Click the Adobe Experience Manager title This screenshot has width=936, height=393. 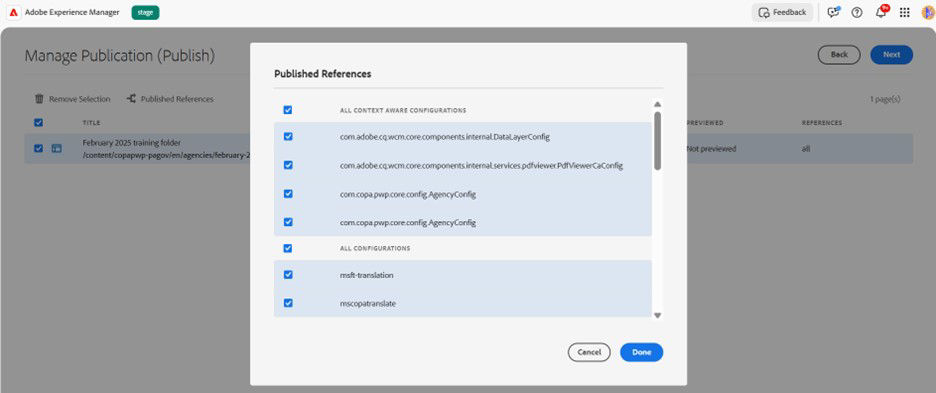point(72,13)
